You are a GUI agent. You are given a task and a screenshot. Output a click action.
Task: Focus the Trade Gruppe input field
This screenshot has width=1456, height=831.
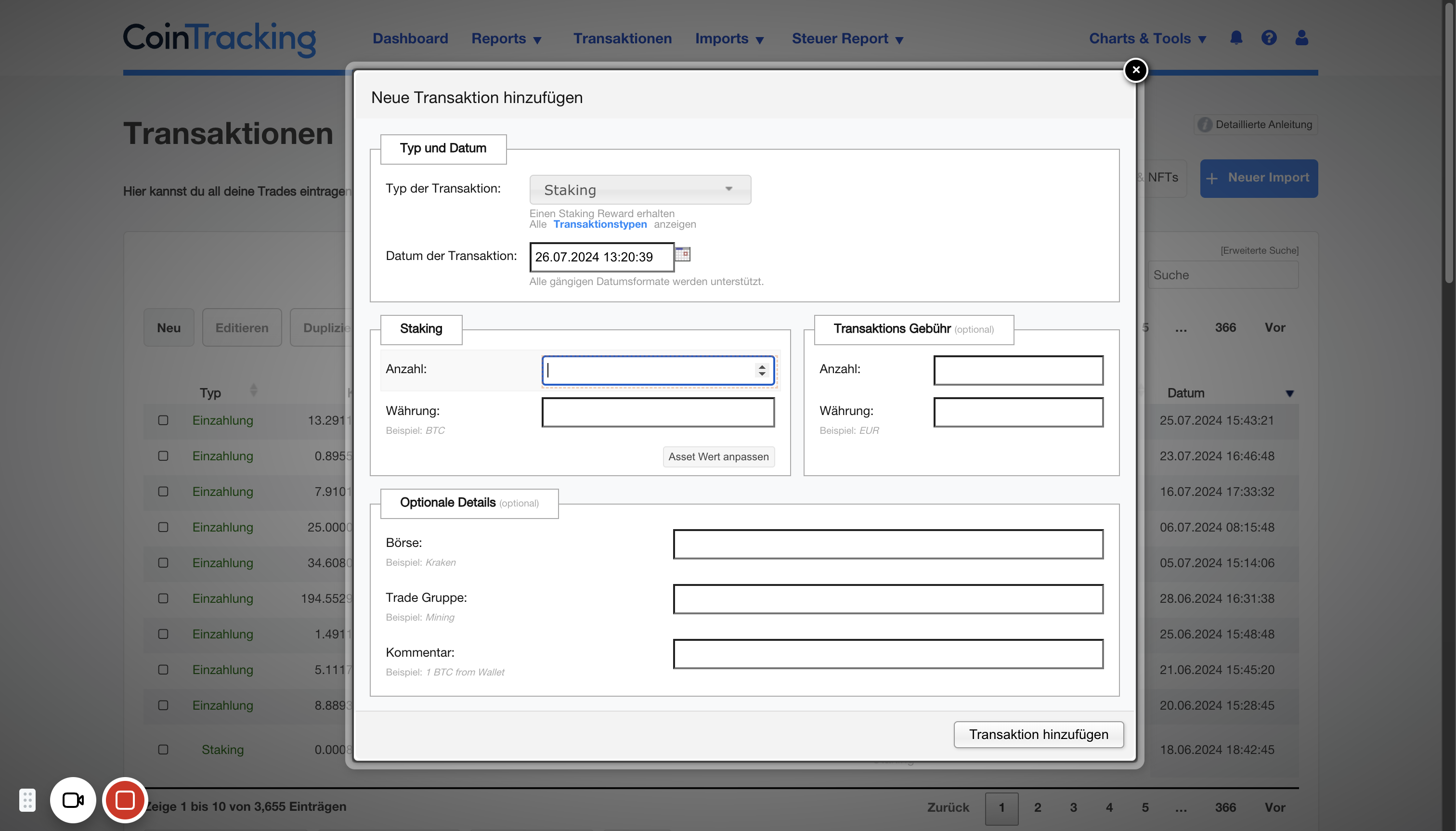click(888, 599)
